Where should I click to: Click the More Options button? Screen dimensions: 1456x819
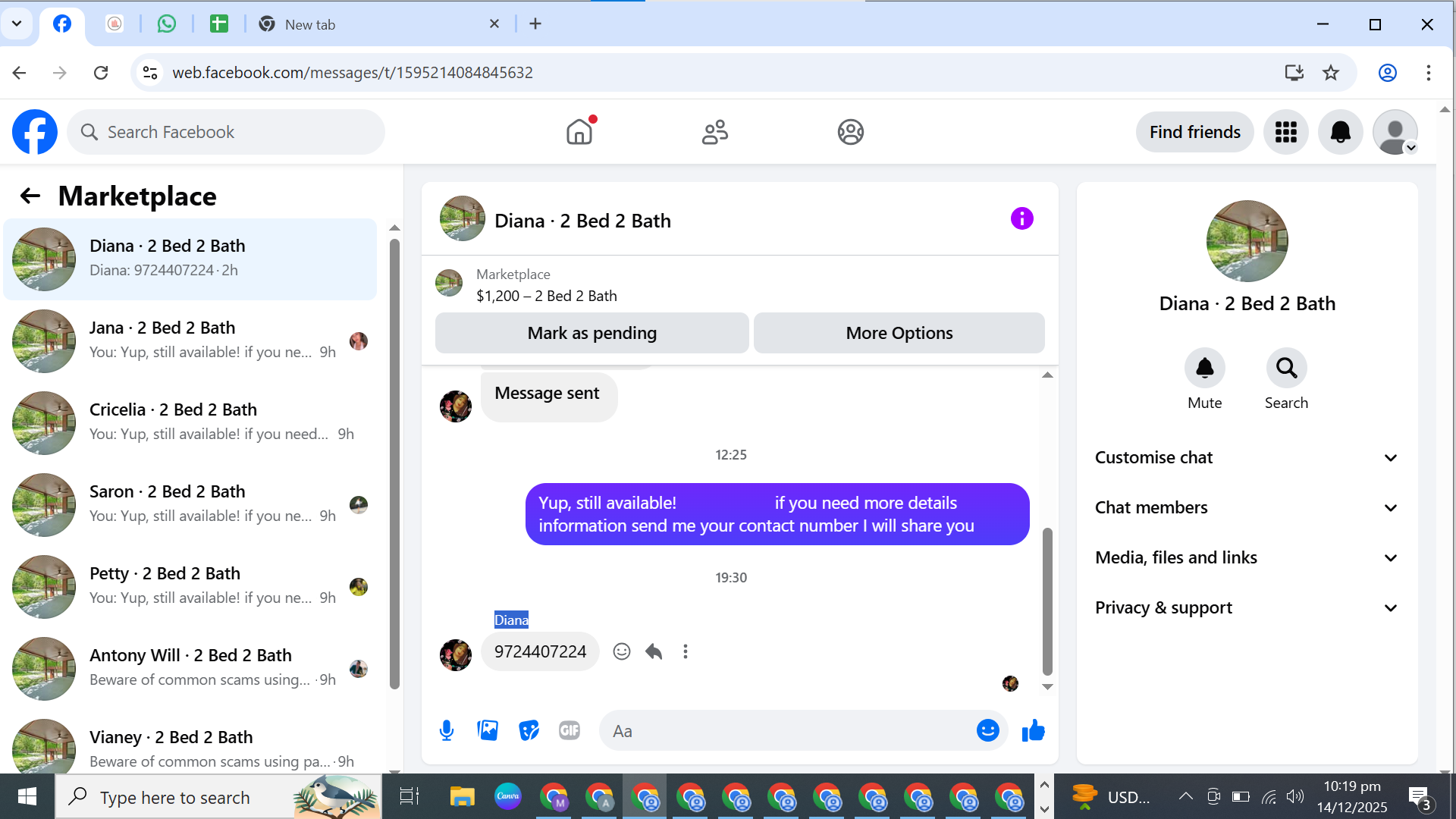coord(899,333)
